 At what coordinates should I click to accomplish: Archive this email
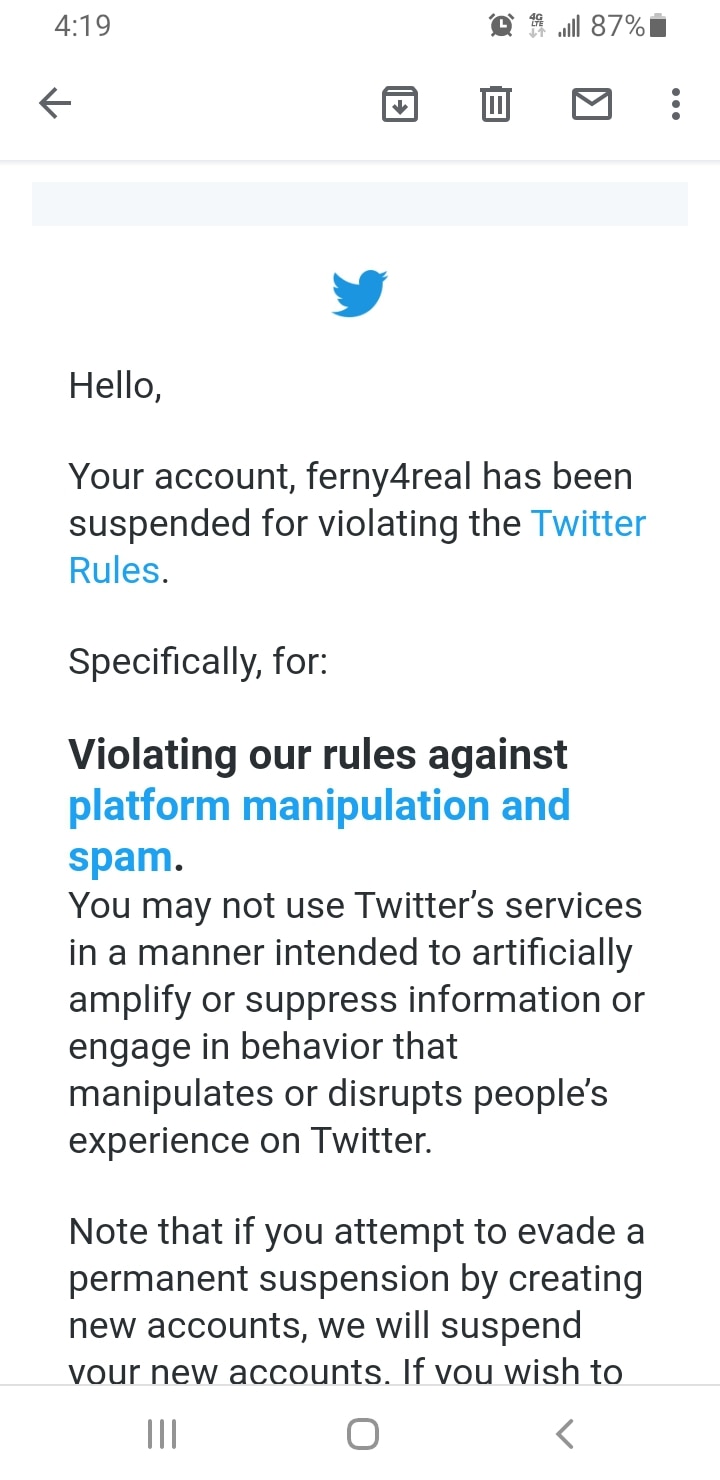[400, 104]
